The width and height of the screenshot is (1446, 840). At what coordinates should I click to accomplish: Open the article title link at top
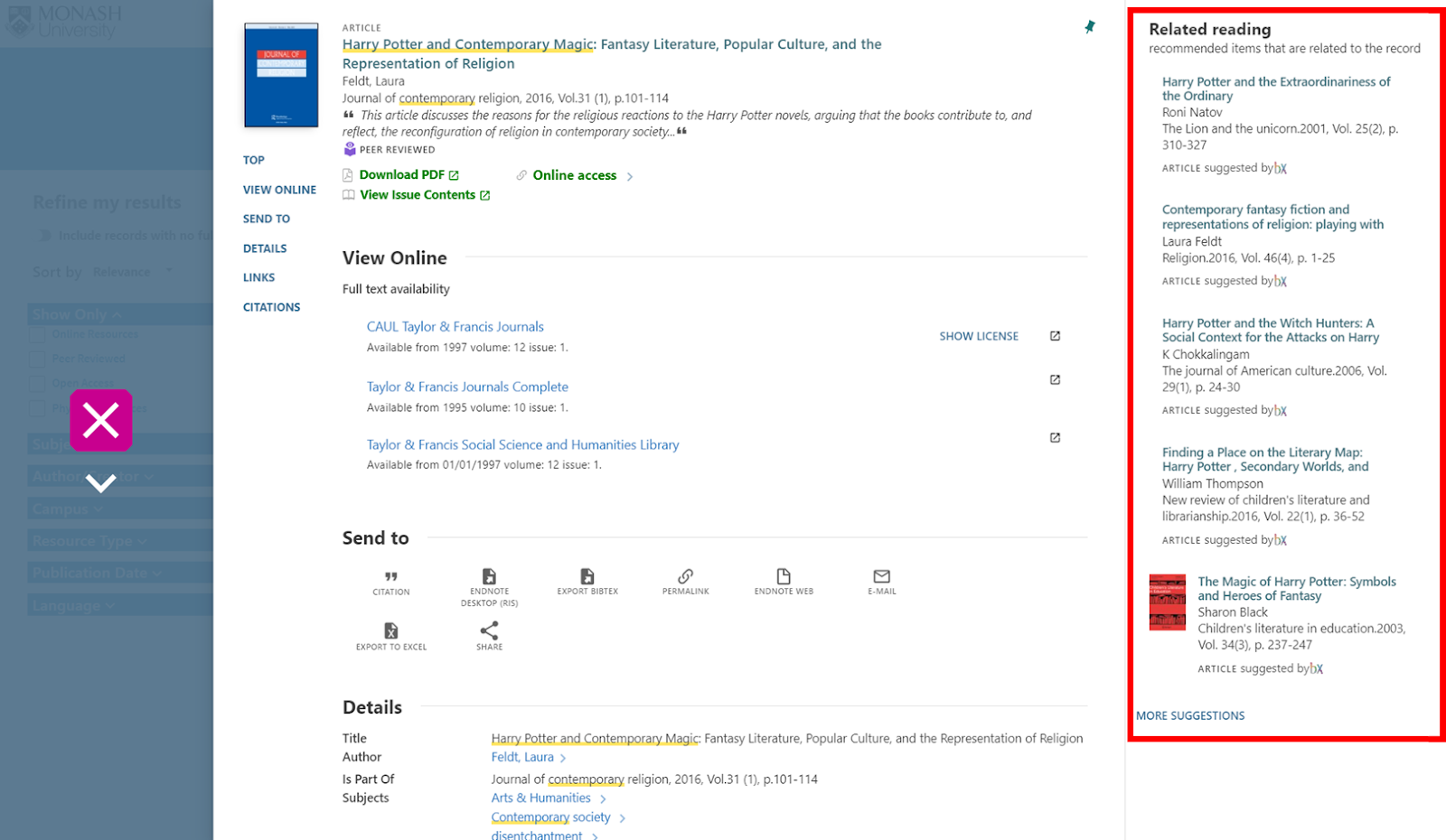[612, 53]
